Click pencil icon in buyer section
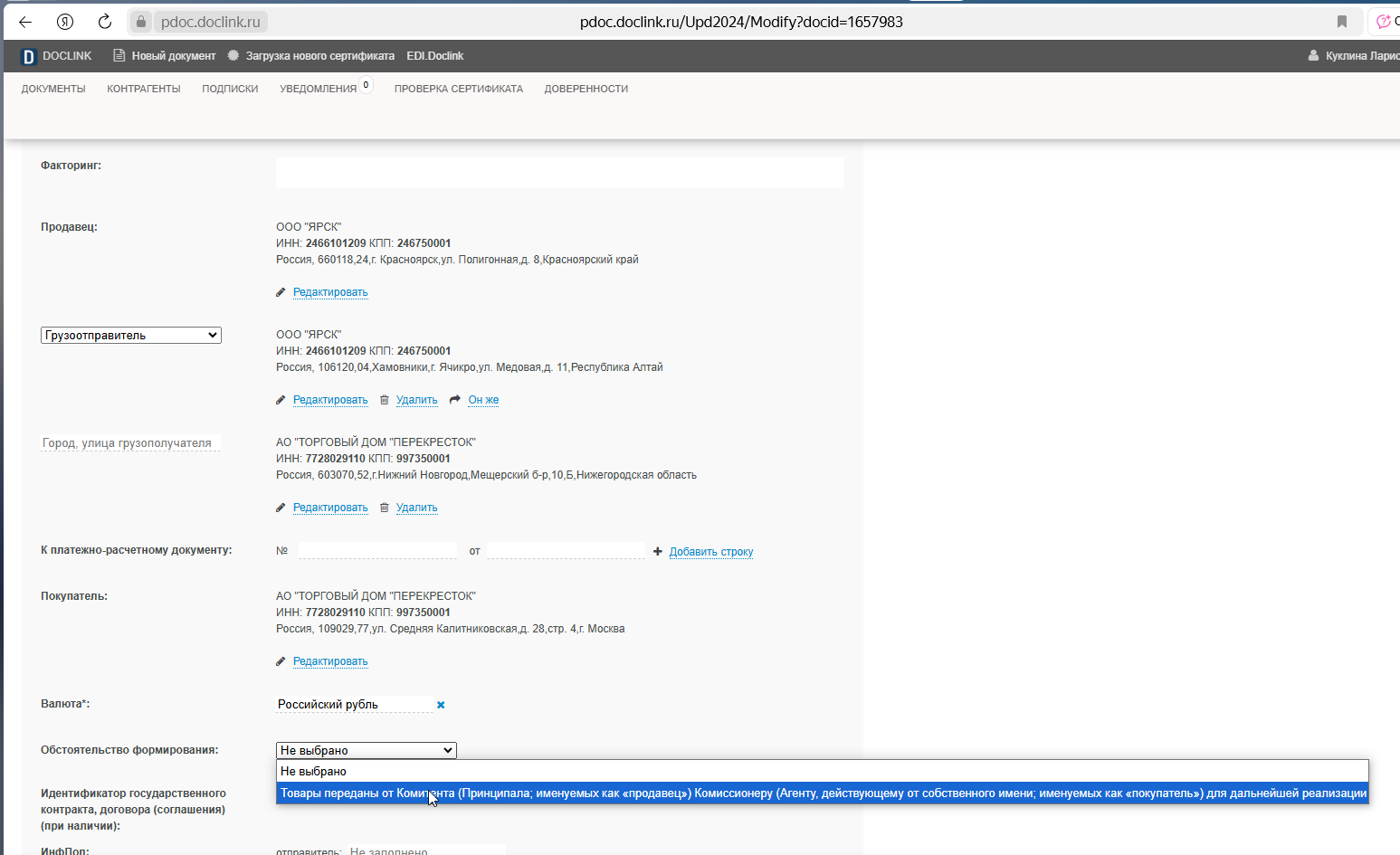This screenshot has width=1400, height=855. (281, 661)
